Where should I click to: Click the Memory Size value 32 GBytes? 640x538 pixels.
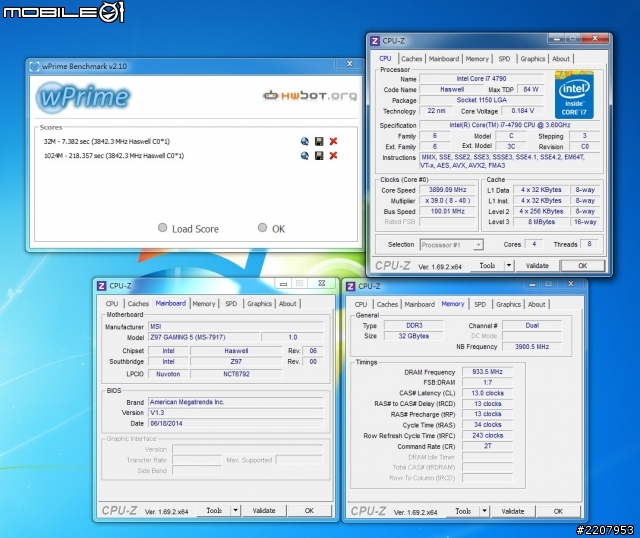point(413,336)
